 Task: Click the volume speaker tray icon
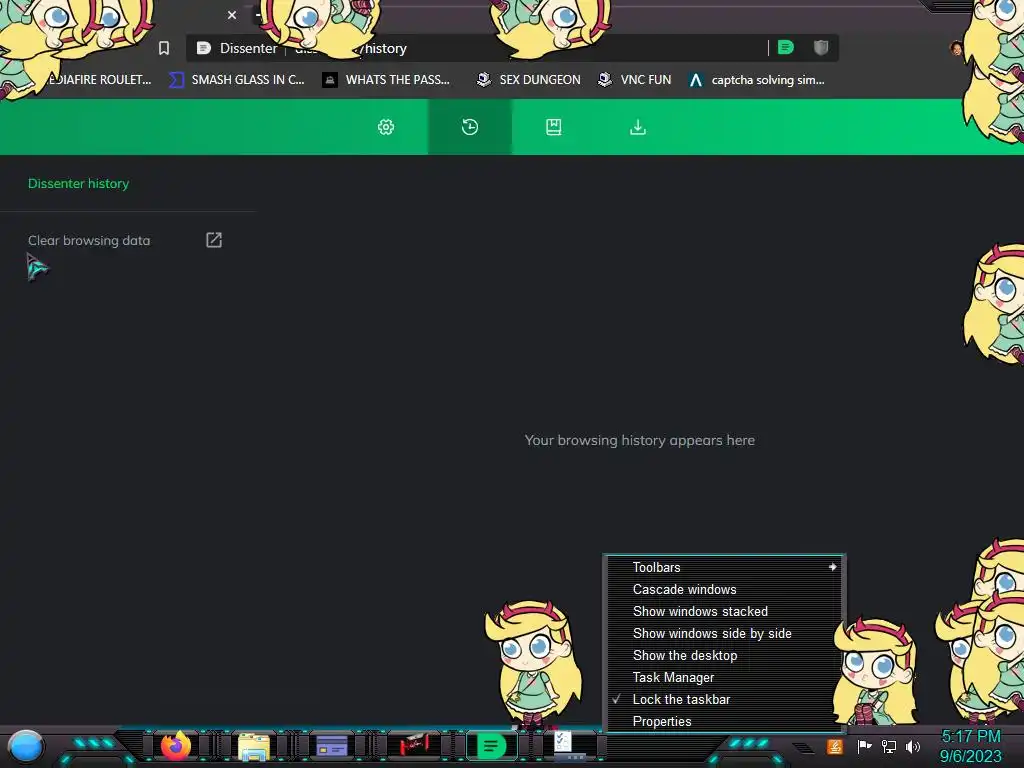(913, 746)
